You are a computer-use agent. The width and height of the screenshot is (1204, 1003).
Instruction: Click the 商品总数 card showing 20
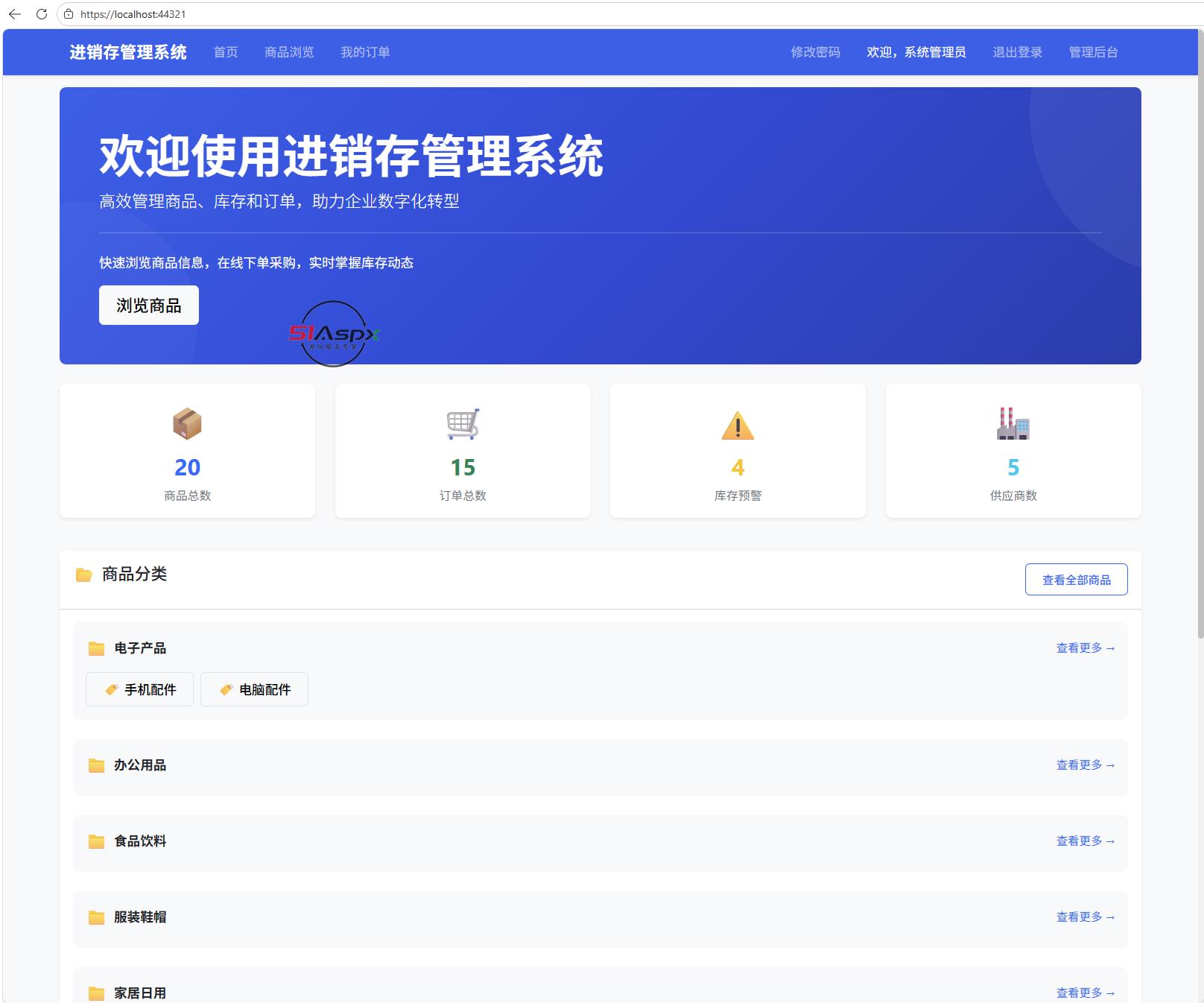(x=187, y=451)
